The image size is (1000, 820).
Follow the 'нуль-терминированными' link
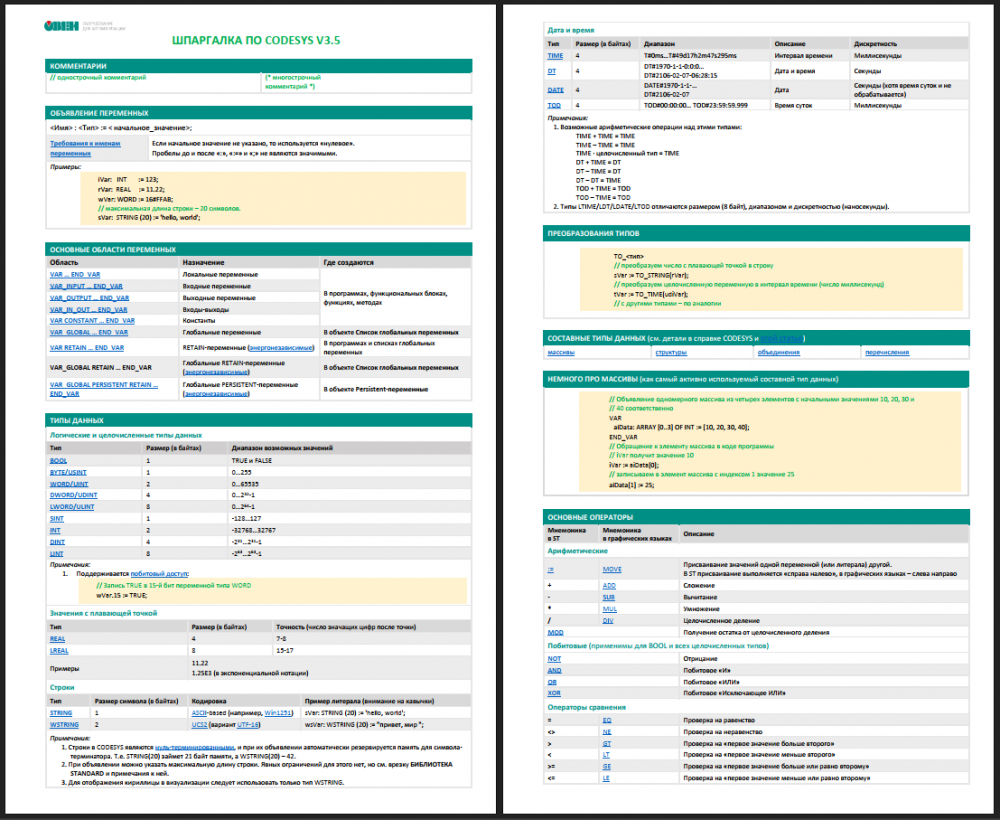tap(195, 747)
